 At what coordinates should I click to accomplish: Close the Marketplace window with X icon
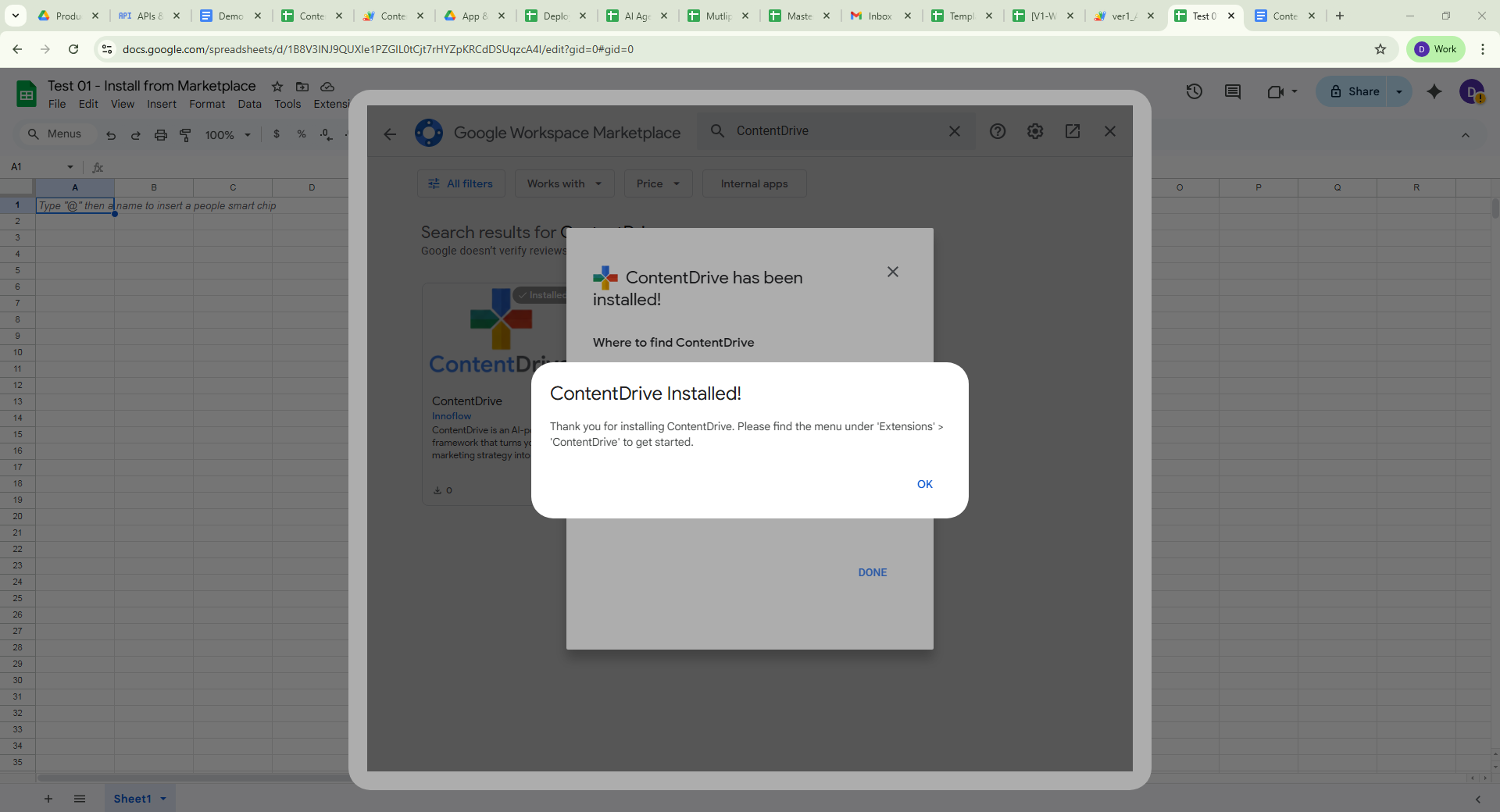tap(1110, 131)
